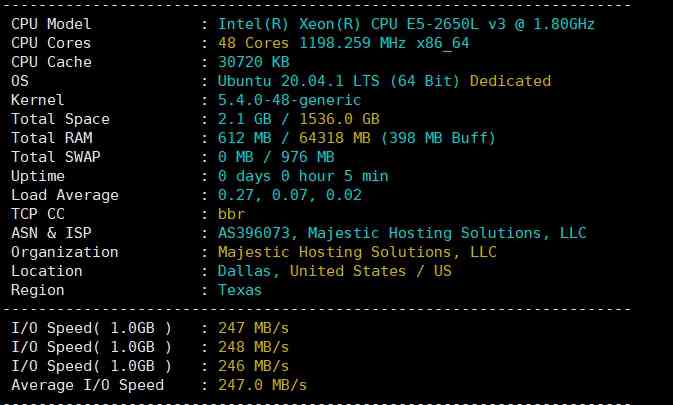Click the Dedicated text
Screen dimensions: 673x405
tap(510, 81)
